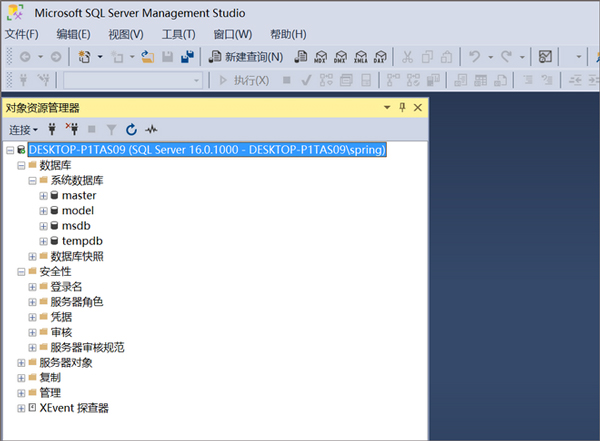Click the Open File folder icon
Screen dimensions: 600x441
[147, 57]
